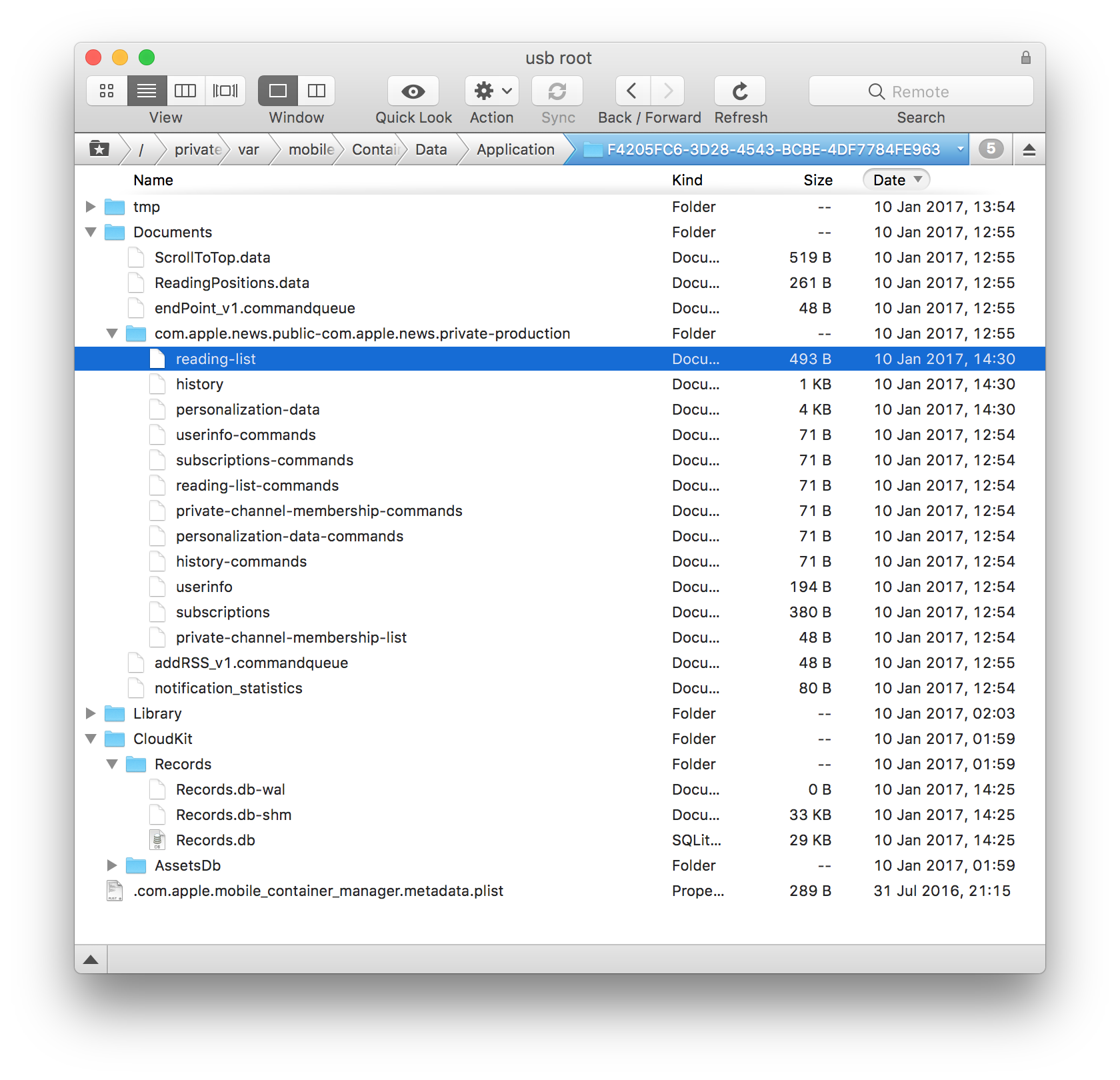Jump to var folder in path bar
Screen dimensions: 1120x1080
249,149
